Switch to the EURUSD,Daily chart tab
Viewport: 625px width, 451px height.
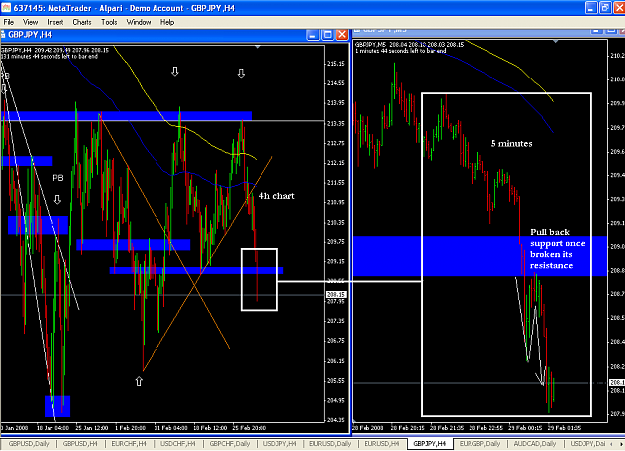330,443
